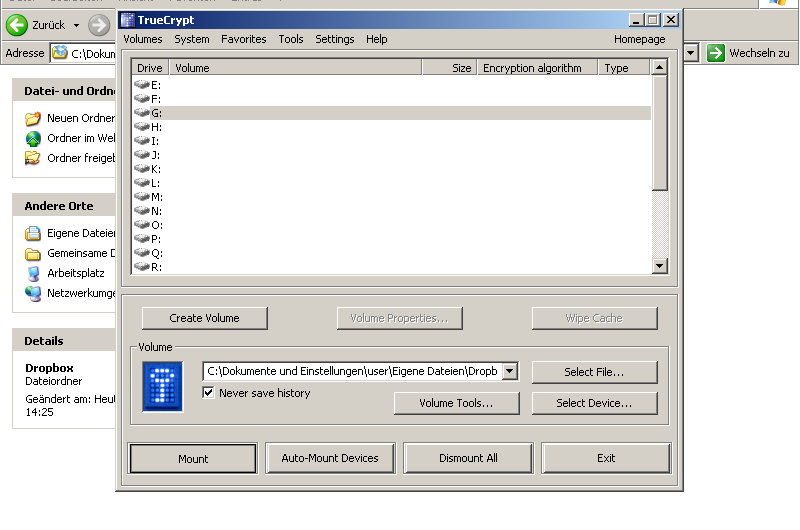Image resolution: width=800 pixels, height=530 pixels.
Task: Select drive H: slot in TrueCrypt list
Action: point(392,127)
